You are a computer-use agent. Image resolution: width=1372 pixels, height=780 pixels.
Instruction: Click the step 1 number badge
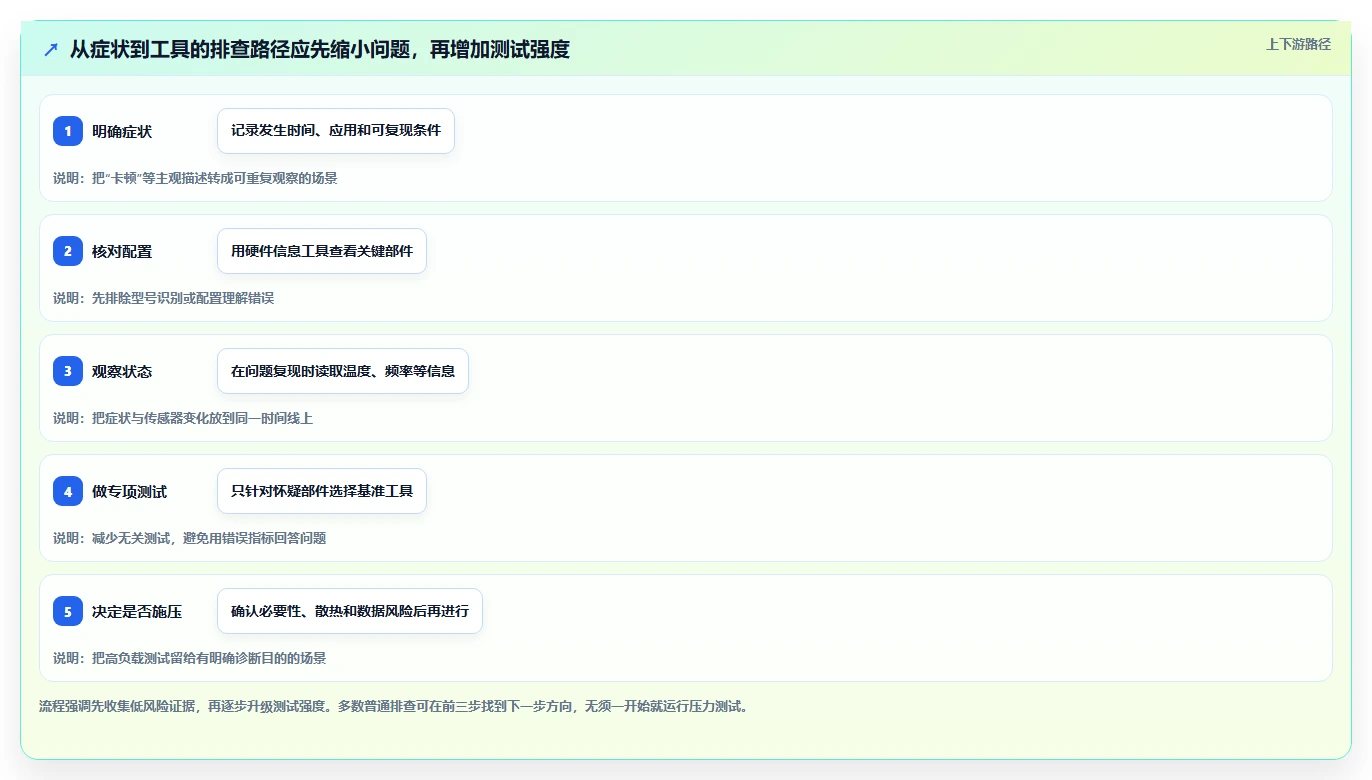68,131
